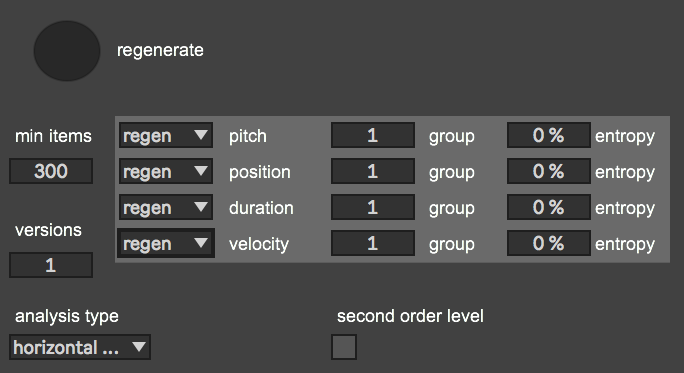Open the position regen dropdown
The image size is (684, 373).
click(166, 171)
